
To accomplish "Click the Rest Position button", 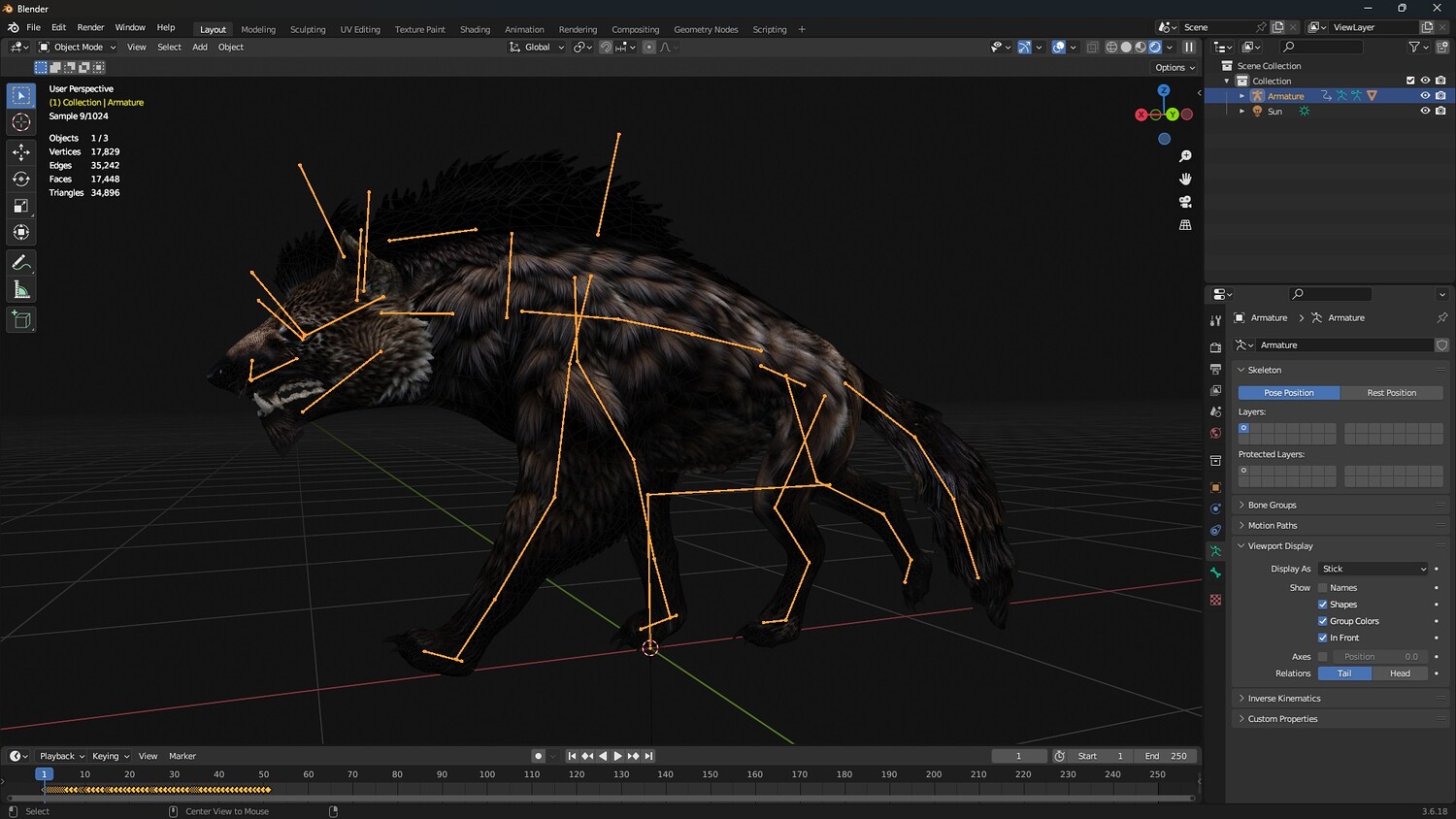I will 1391,393.
